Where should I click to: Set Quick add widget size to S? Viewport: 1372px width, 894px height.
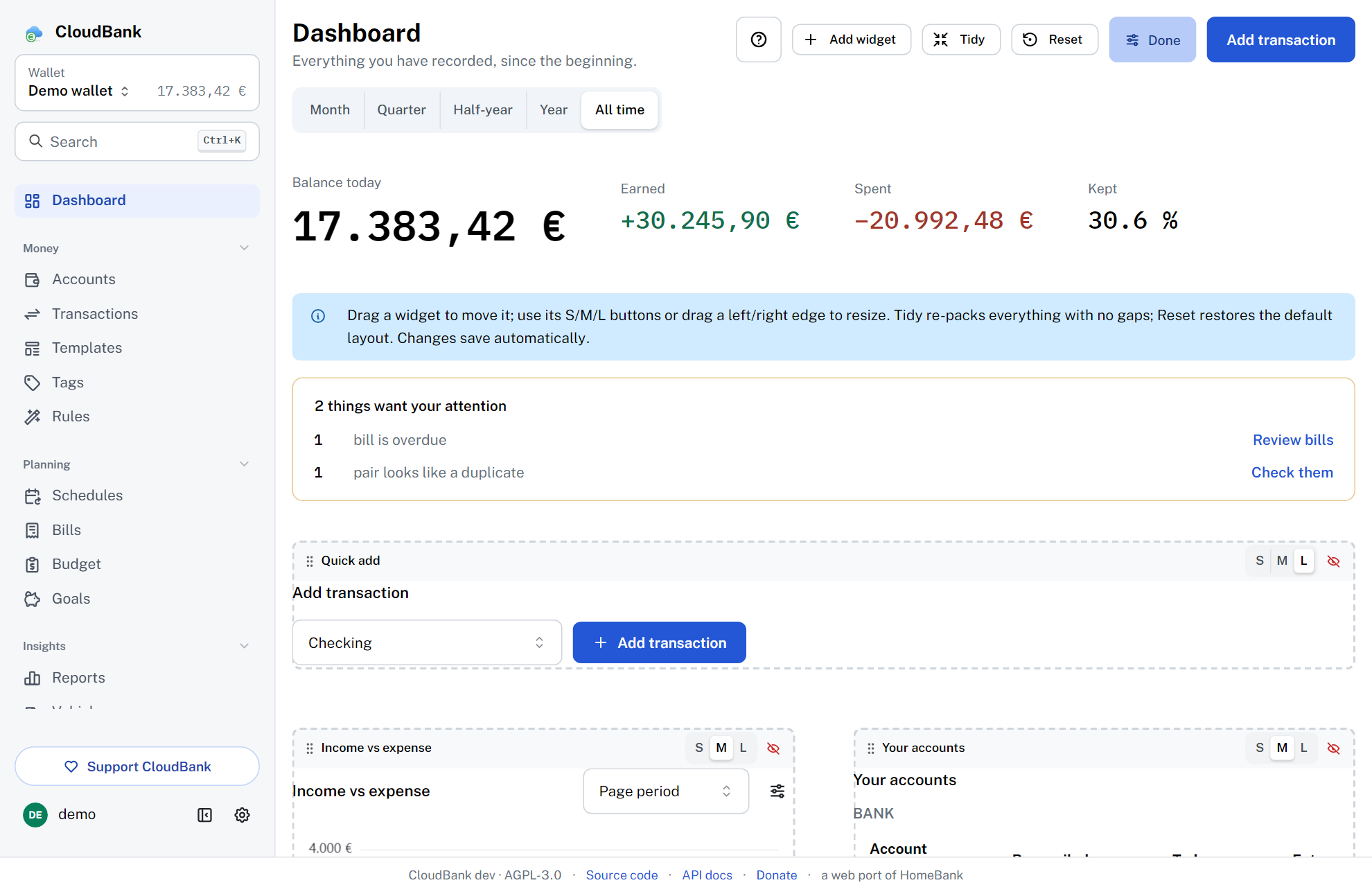1260,561
